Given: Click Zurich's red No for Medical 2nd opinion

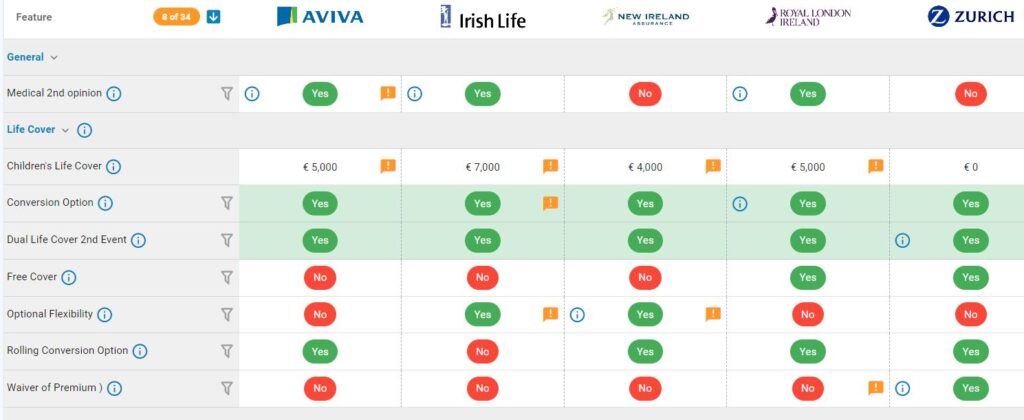Looking at the screenshot, I should (970, 94).
